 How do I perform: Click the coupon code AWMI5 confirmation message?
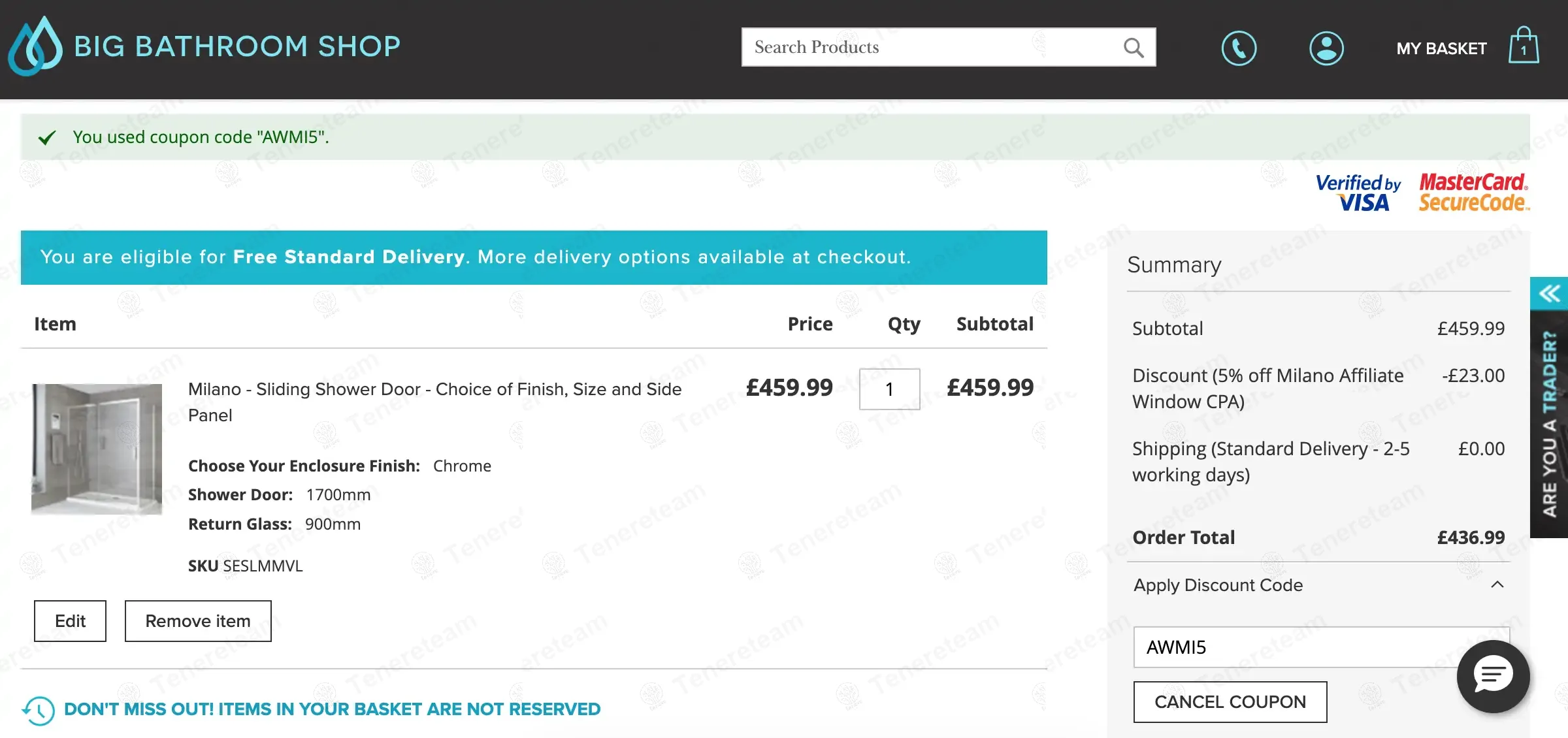pos(201,137)
